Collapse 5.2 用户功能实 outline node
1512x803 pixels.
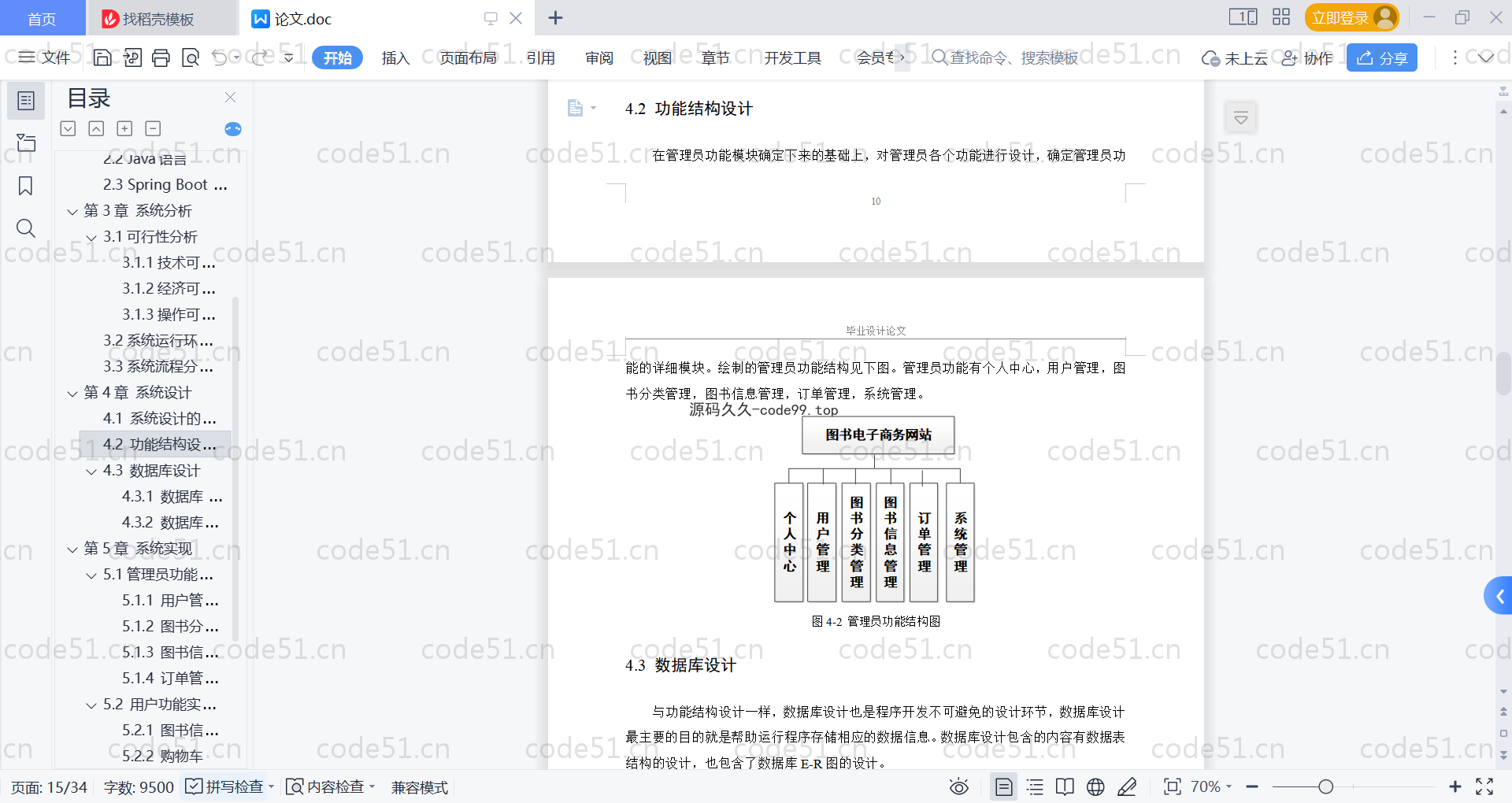pos(91,705)
